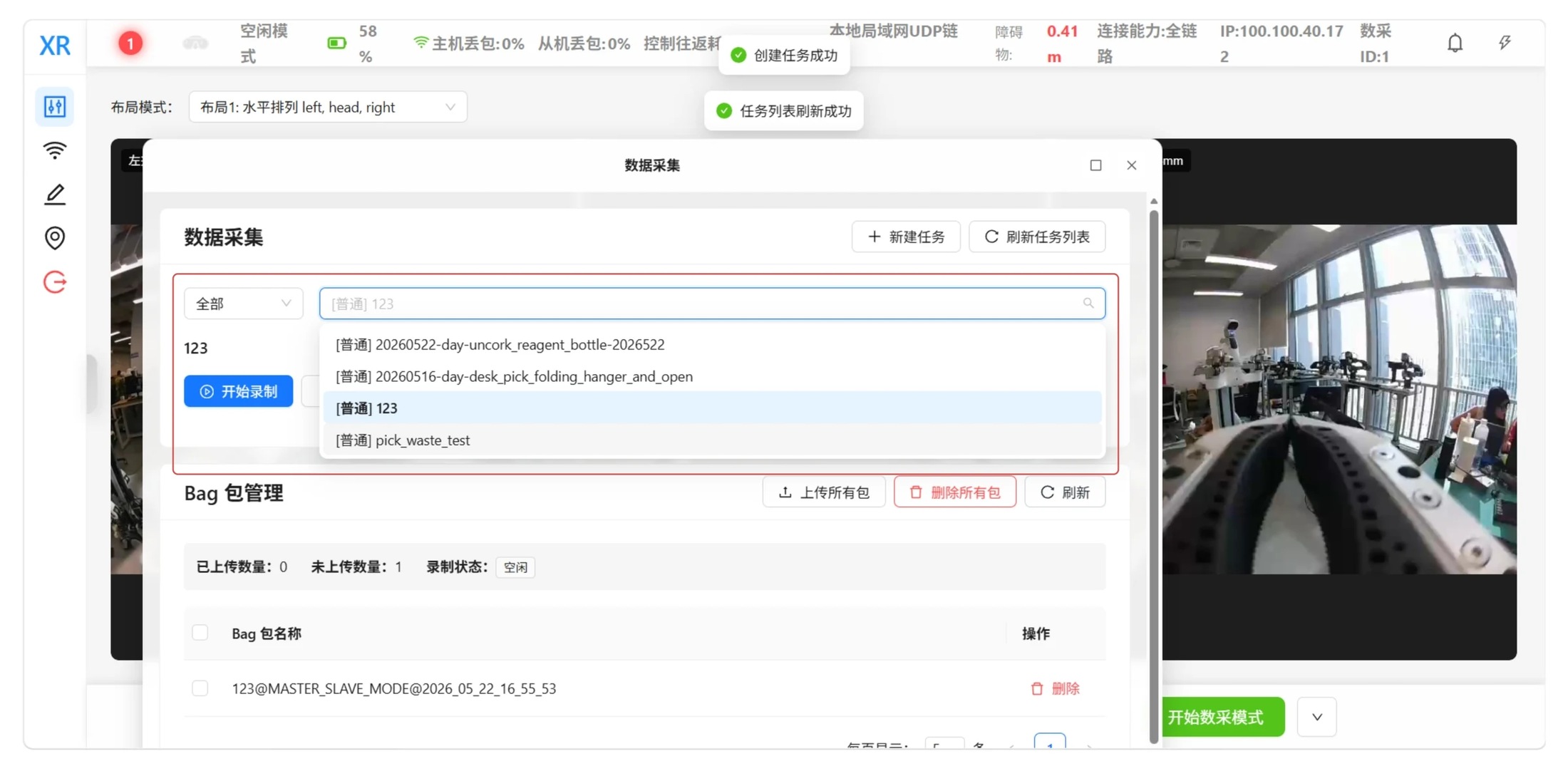1568x771 pixels.
Task: Click the 任务列表刷新成功 notification
Action: click(x=783, y=110)
